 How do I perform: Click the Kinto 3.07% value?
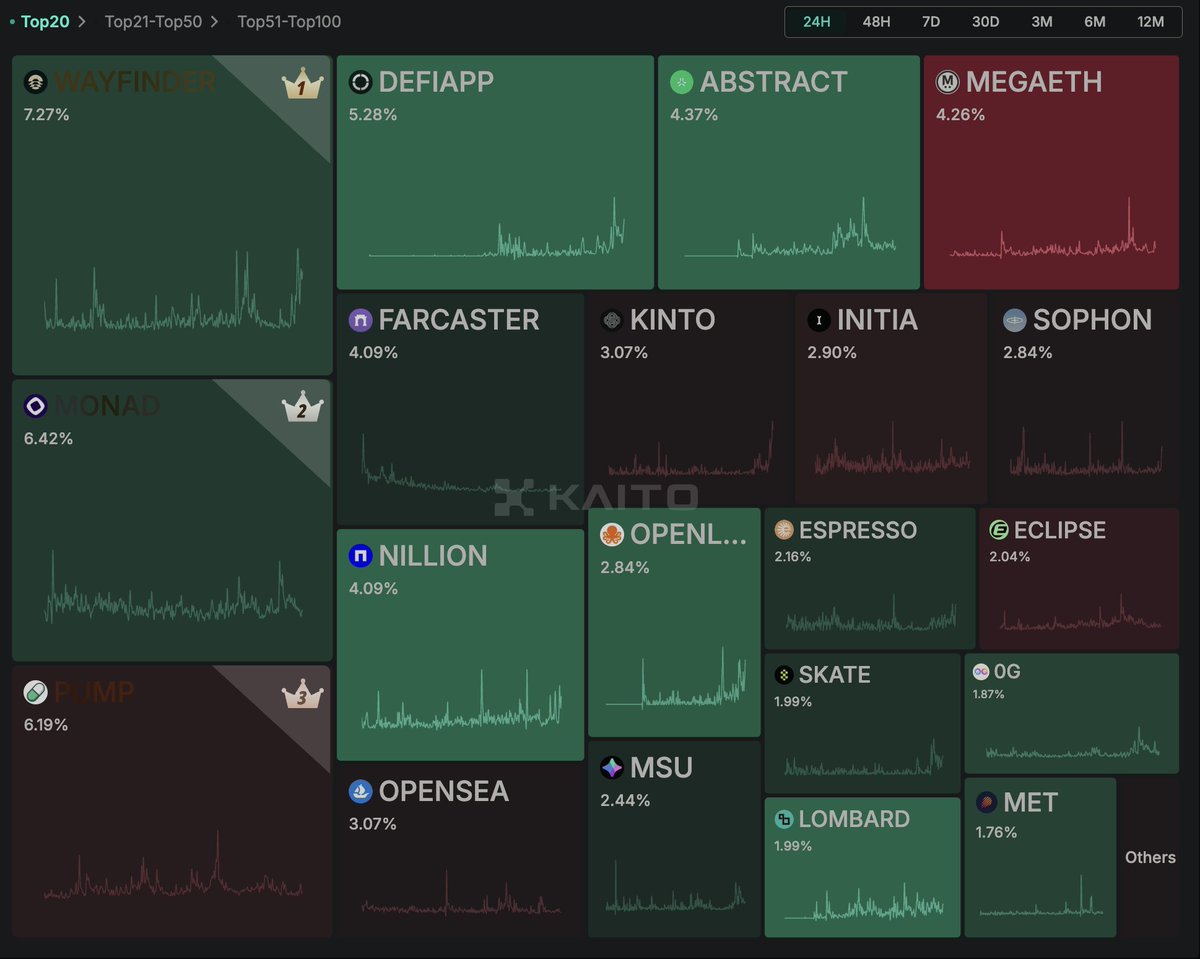pyautogui.click(x=624, y=352)
